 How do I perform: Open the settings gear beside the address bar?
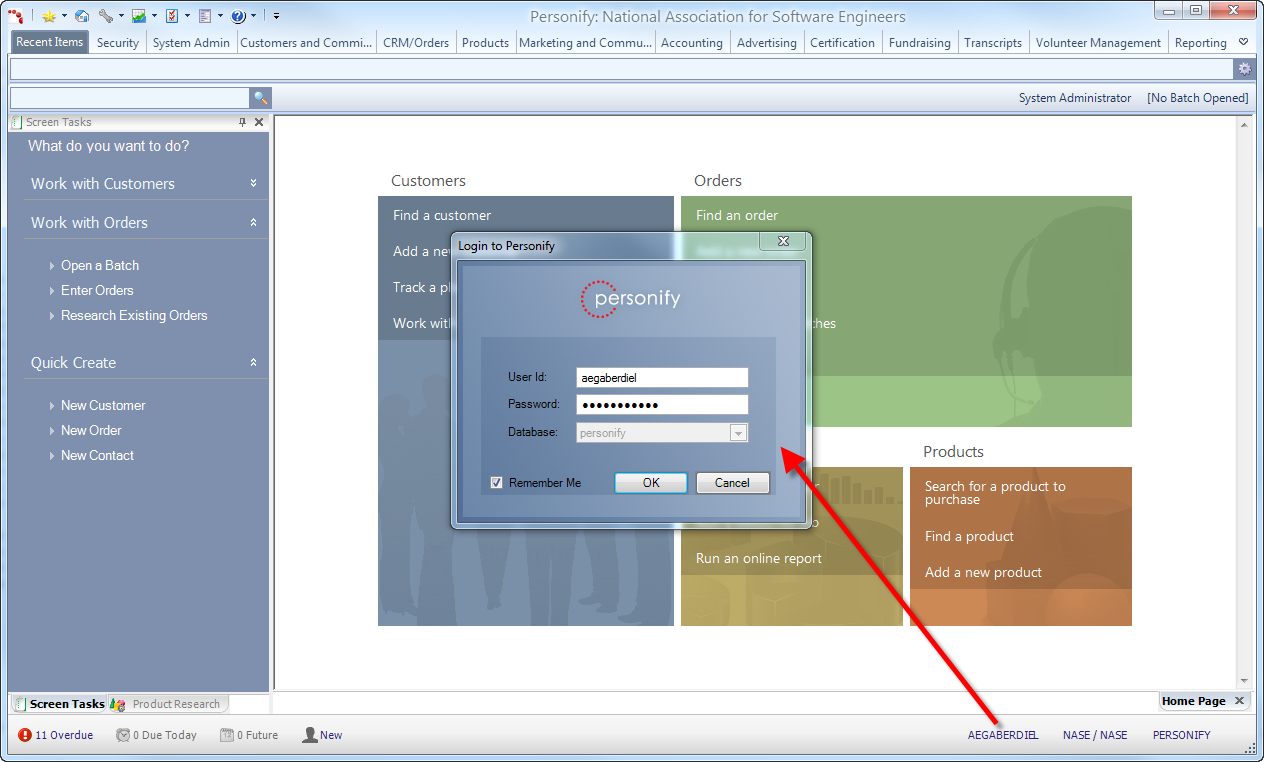click(1244, 68)
